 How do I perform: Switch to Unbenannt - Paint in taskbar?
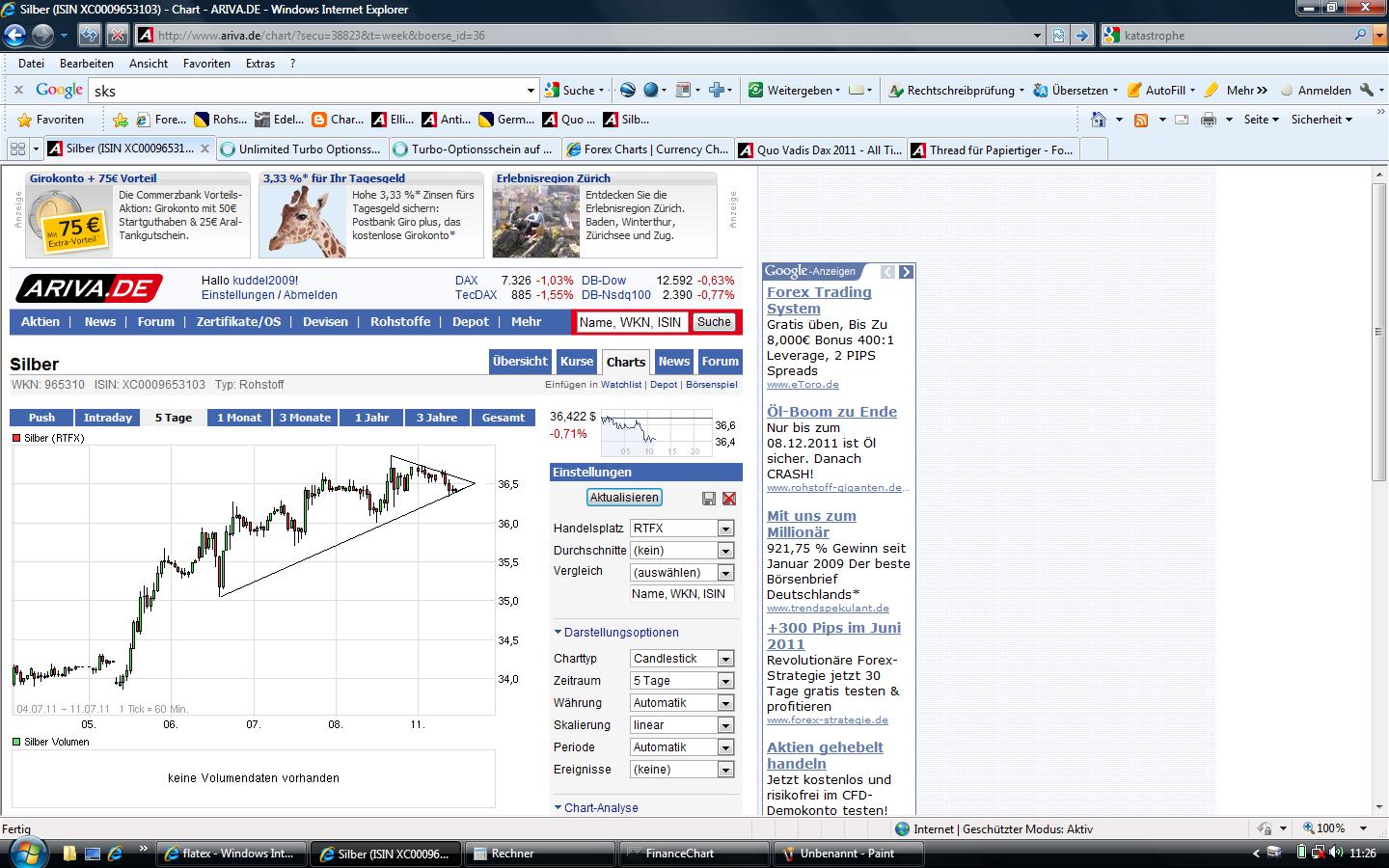click(x=848, y=854)
